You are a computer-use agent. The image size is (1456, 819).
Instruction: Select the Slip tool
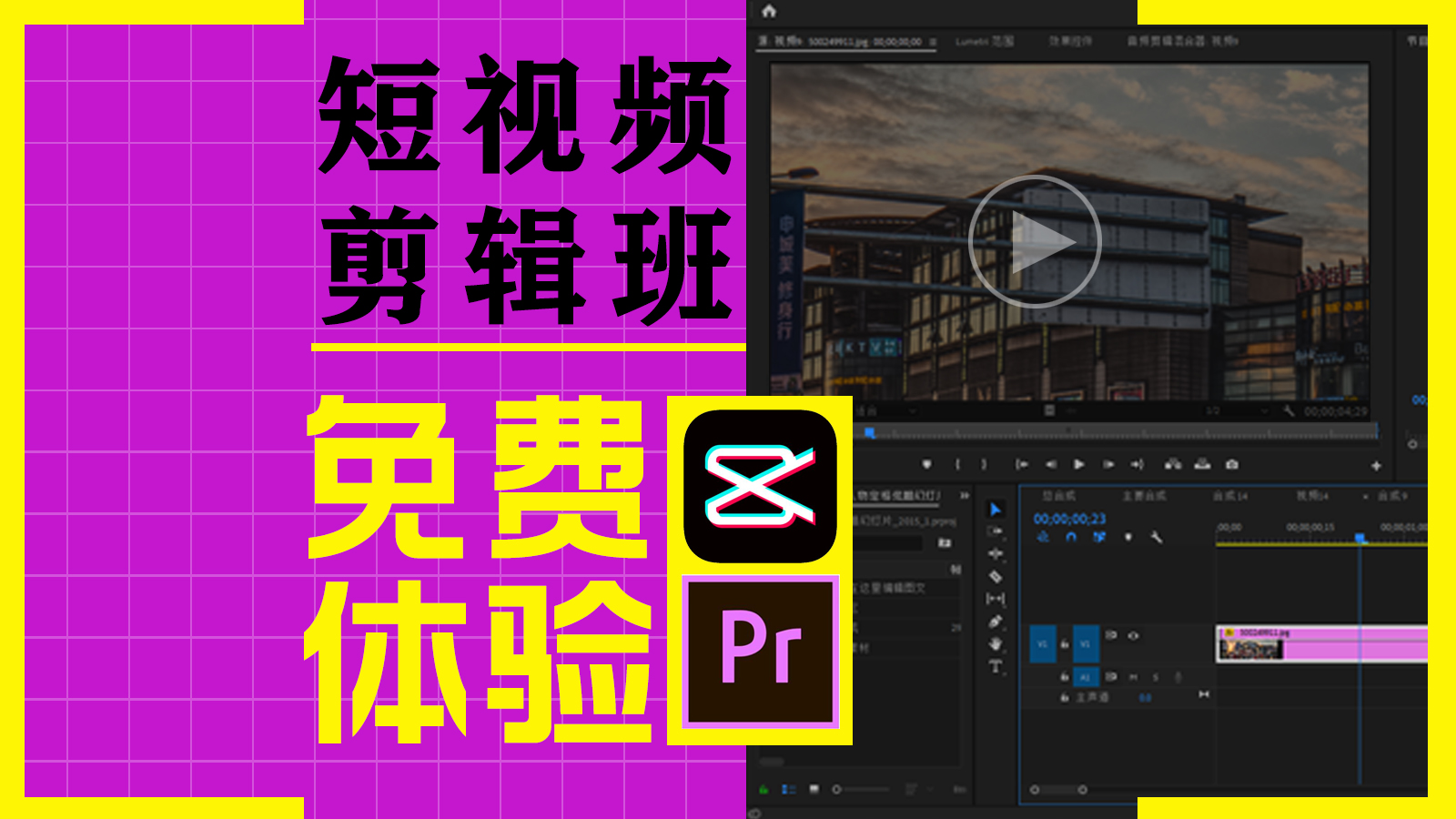(996, 599)
